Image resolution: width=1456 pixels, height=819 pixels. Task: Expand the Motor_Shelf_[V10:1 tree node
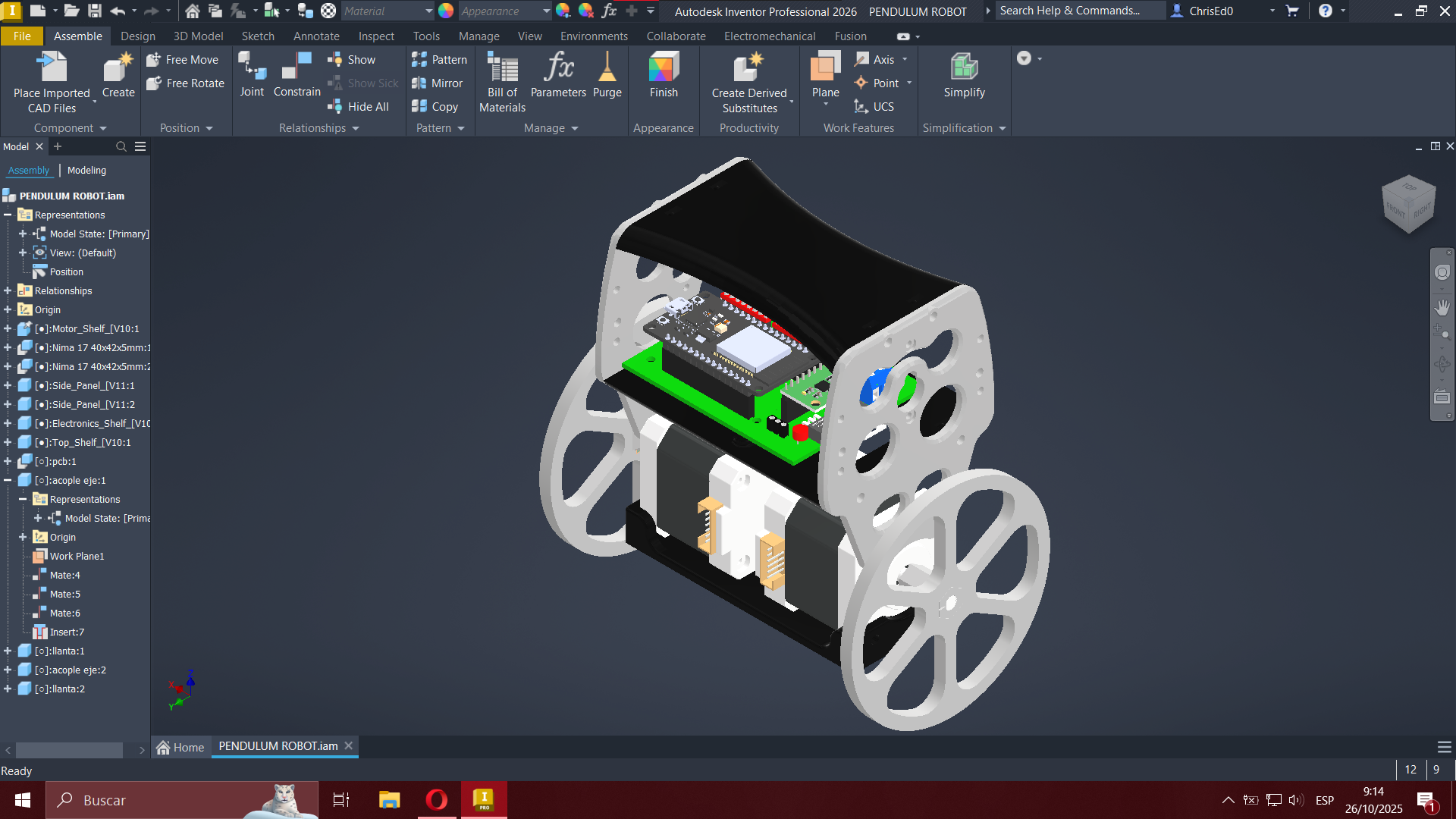8,329
